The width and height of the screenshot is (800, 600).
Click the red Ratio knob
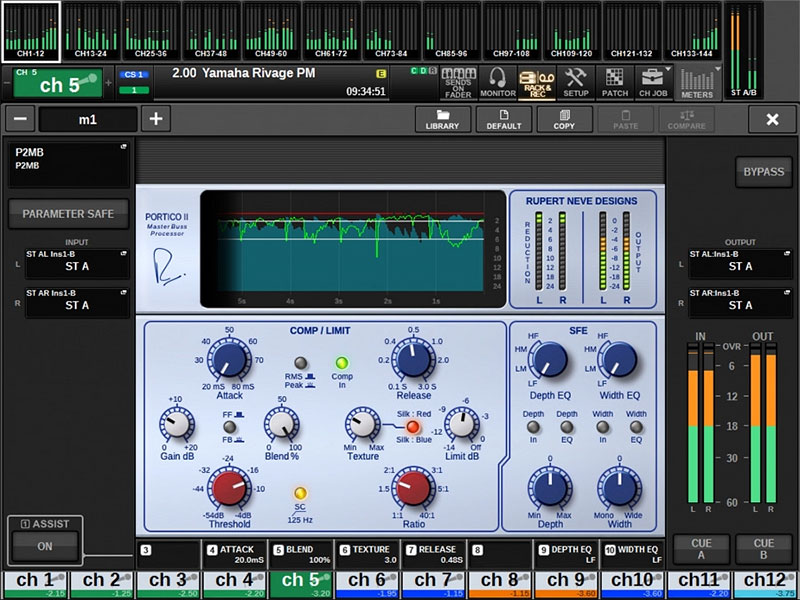point(413,488)
